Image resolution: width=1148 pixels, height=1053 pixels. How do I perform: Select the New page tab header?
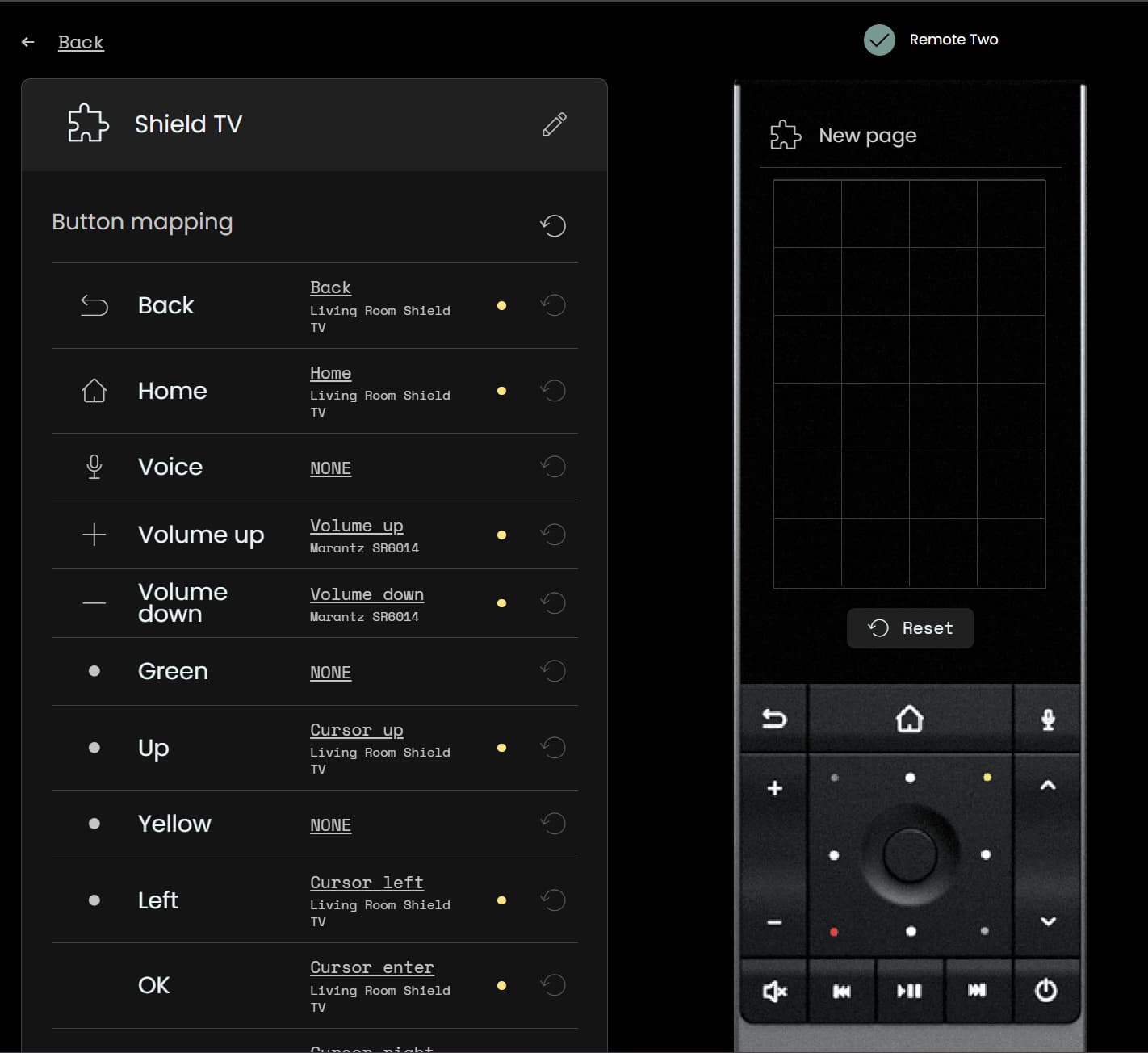pos(866,135)
